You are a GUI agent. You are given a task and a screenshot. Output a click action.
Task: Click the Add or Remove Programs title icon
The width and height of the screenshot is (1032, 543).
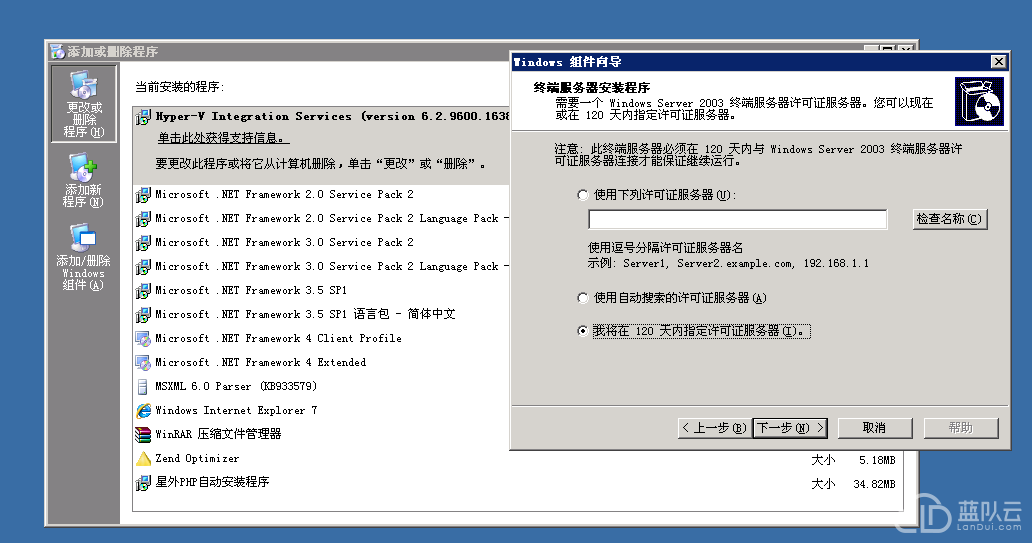click(x=57, y=51)
